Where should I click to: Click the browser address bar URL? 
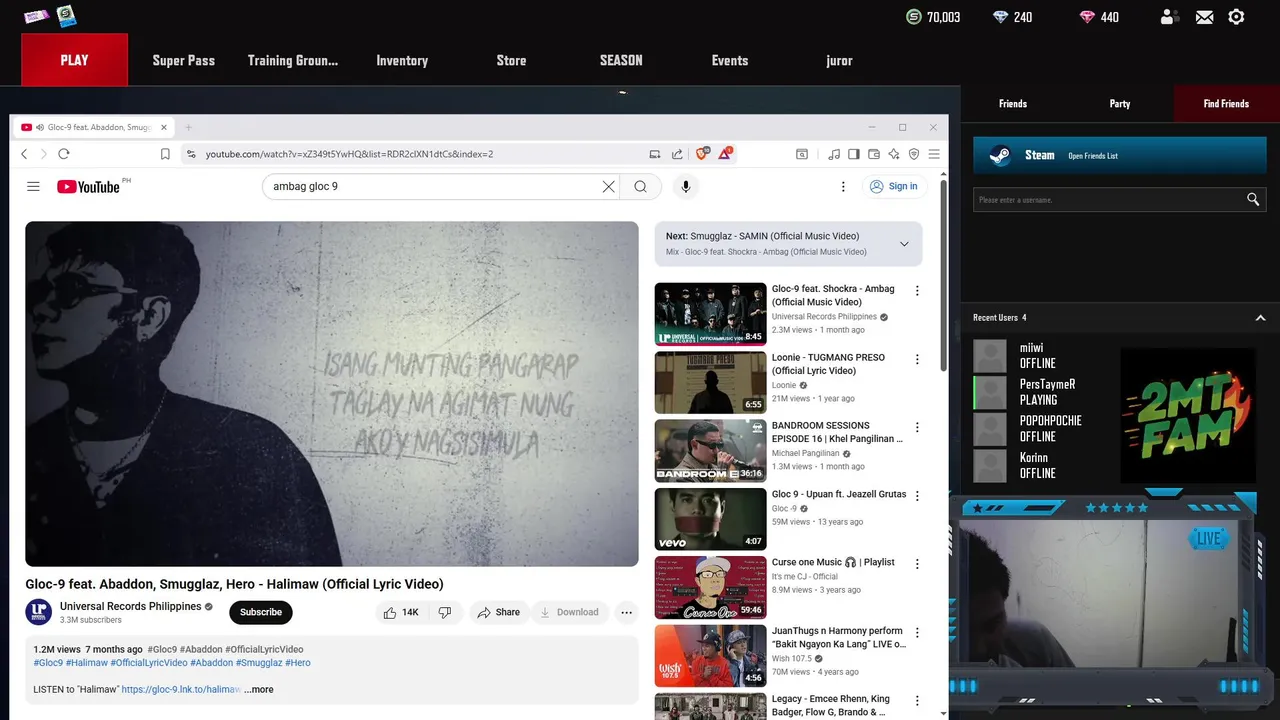(349, 154)
